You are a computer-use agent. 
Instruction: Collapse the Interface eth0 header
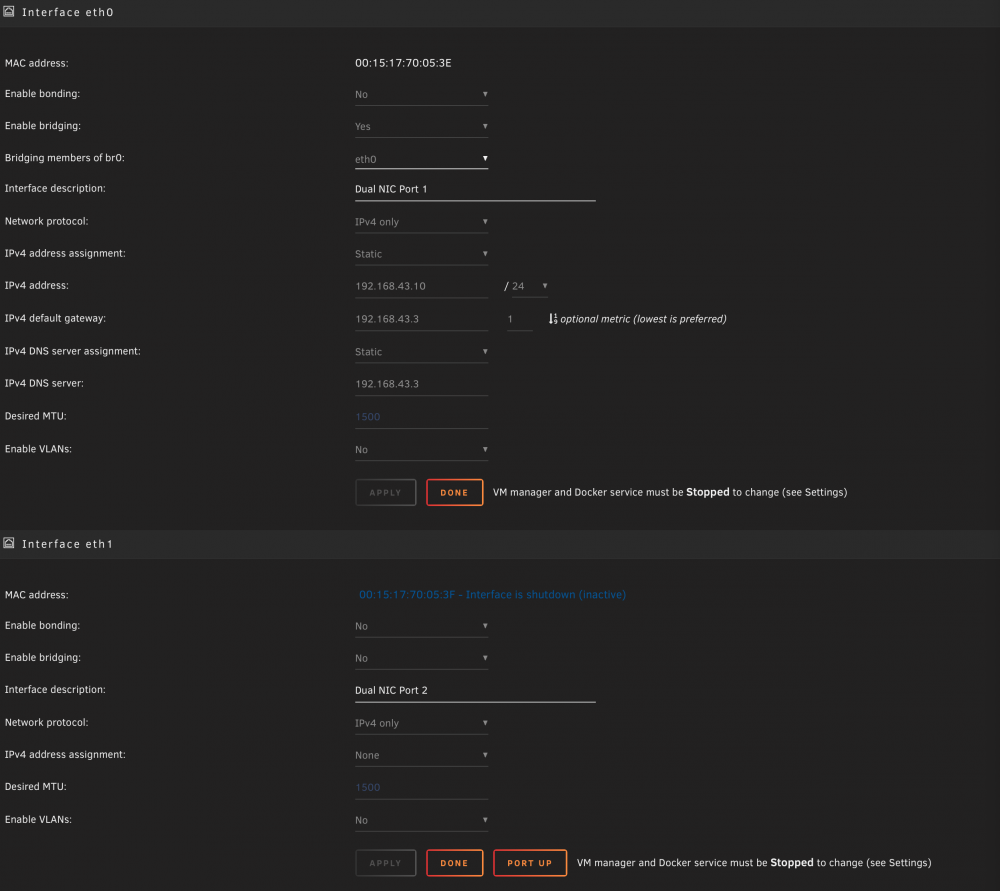point(500,13)
